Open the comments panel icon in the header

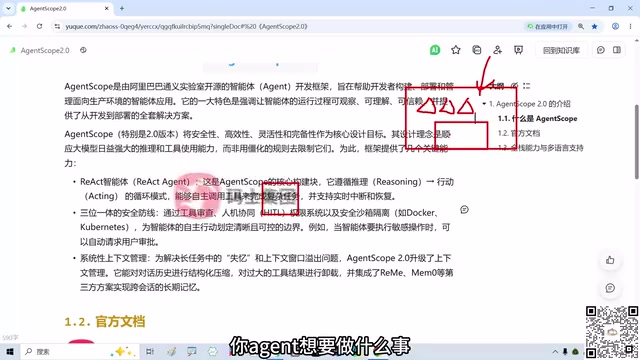600,50
